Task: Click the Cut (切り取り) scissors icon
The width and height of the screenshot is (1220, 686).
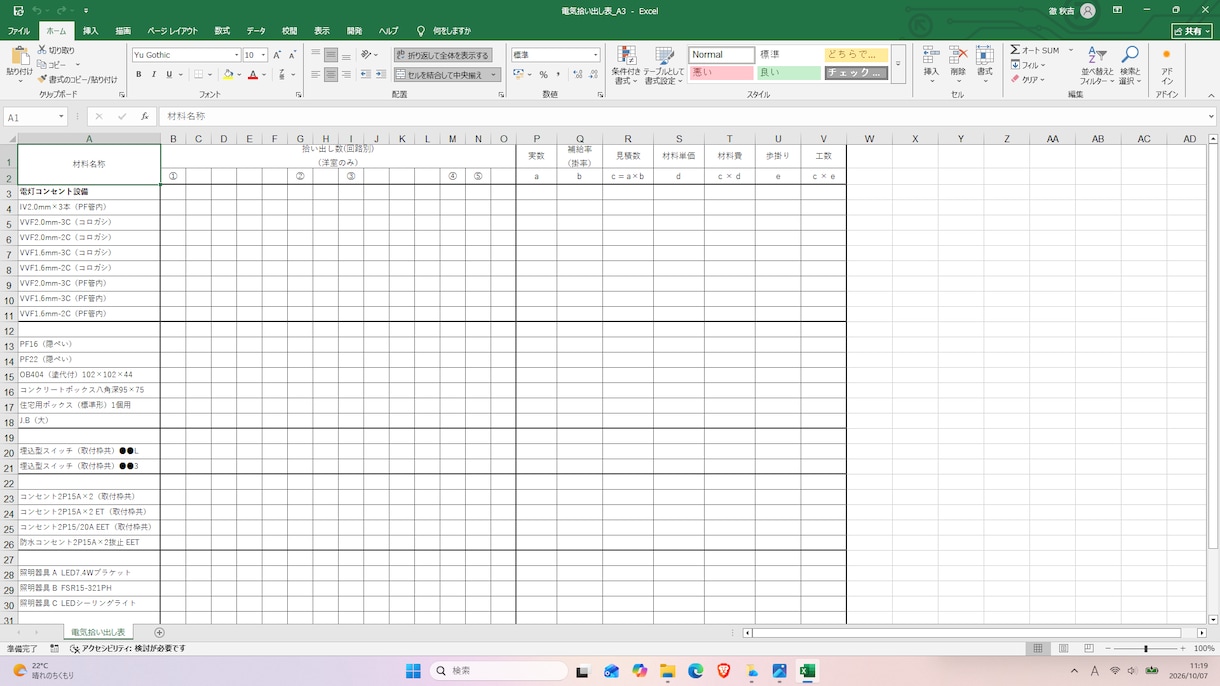Action: [x=42, y=50]
